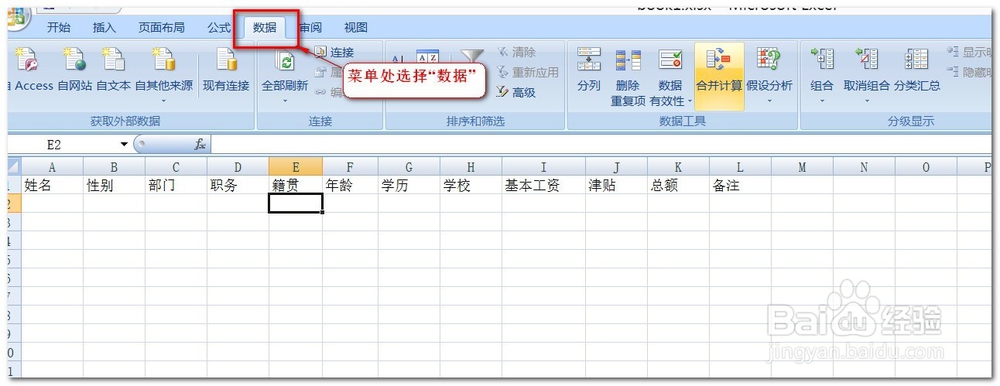Switch to the 插入 tab
This screenshot has width=1000, height=386.
coord(105,27)
